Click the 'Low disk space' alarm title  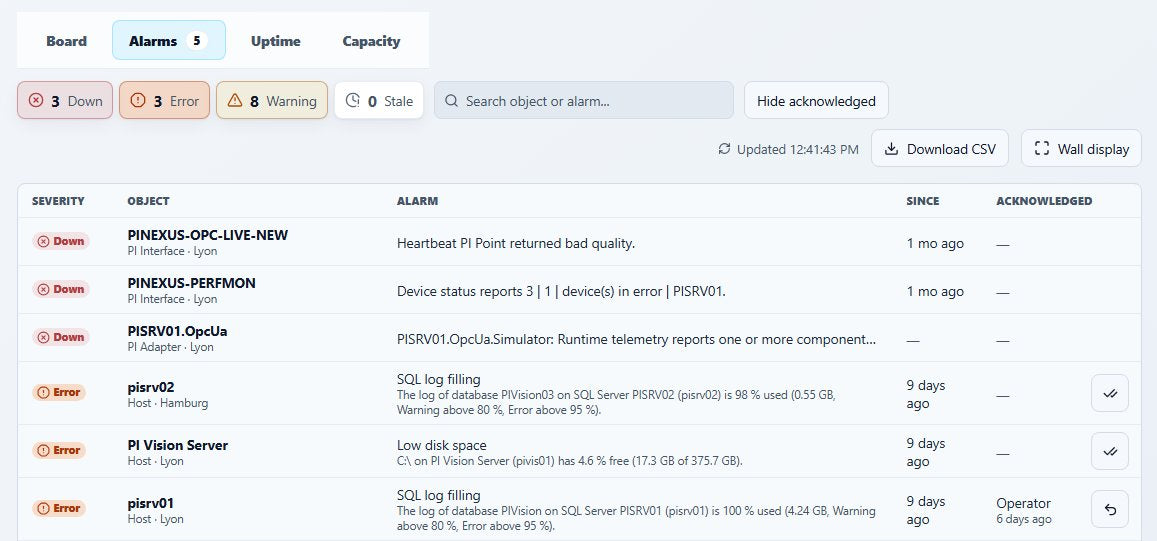pyautogui.click(x=441, y=445)
